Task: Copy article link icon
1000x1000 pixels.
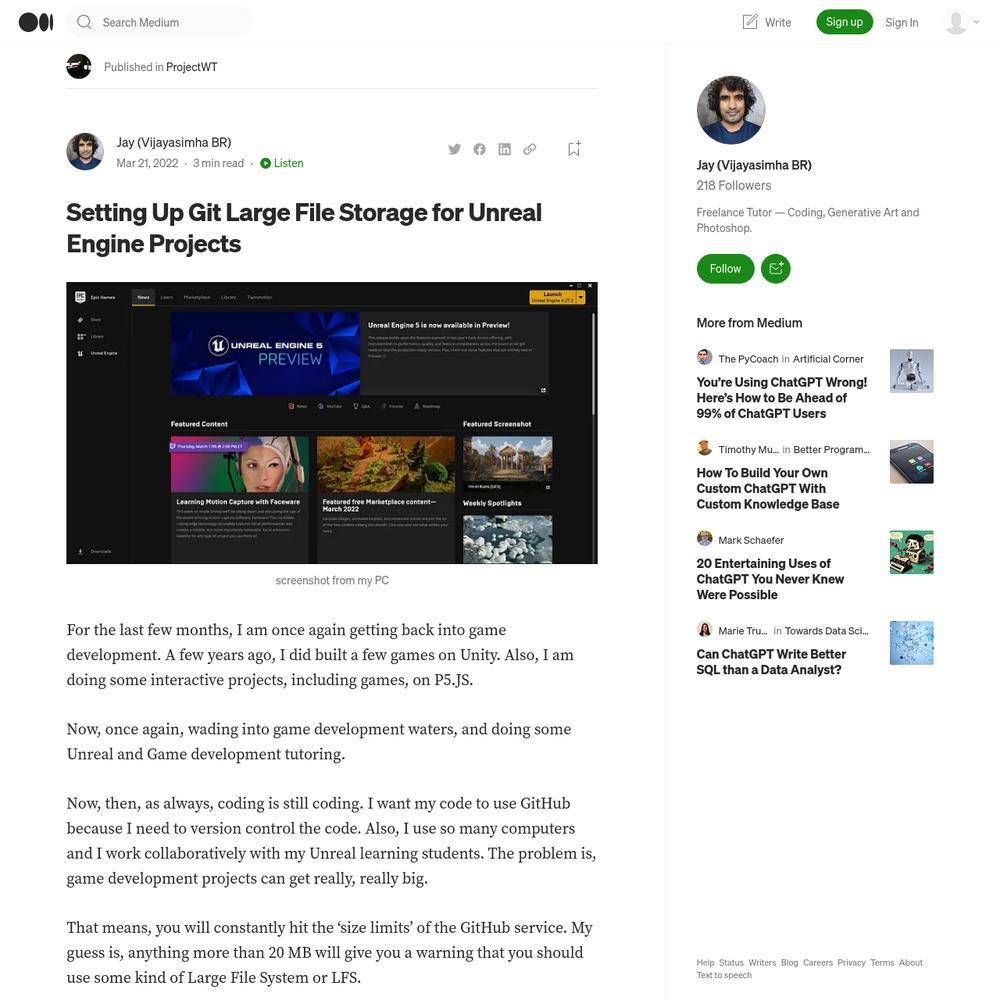Action: pyautogui.click(x=529, y=149)
